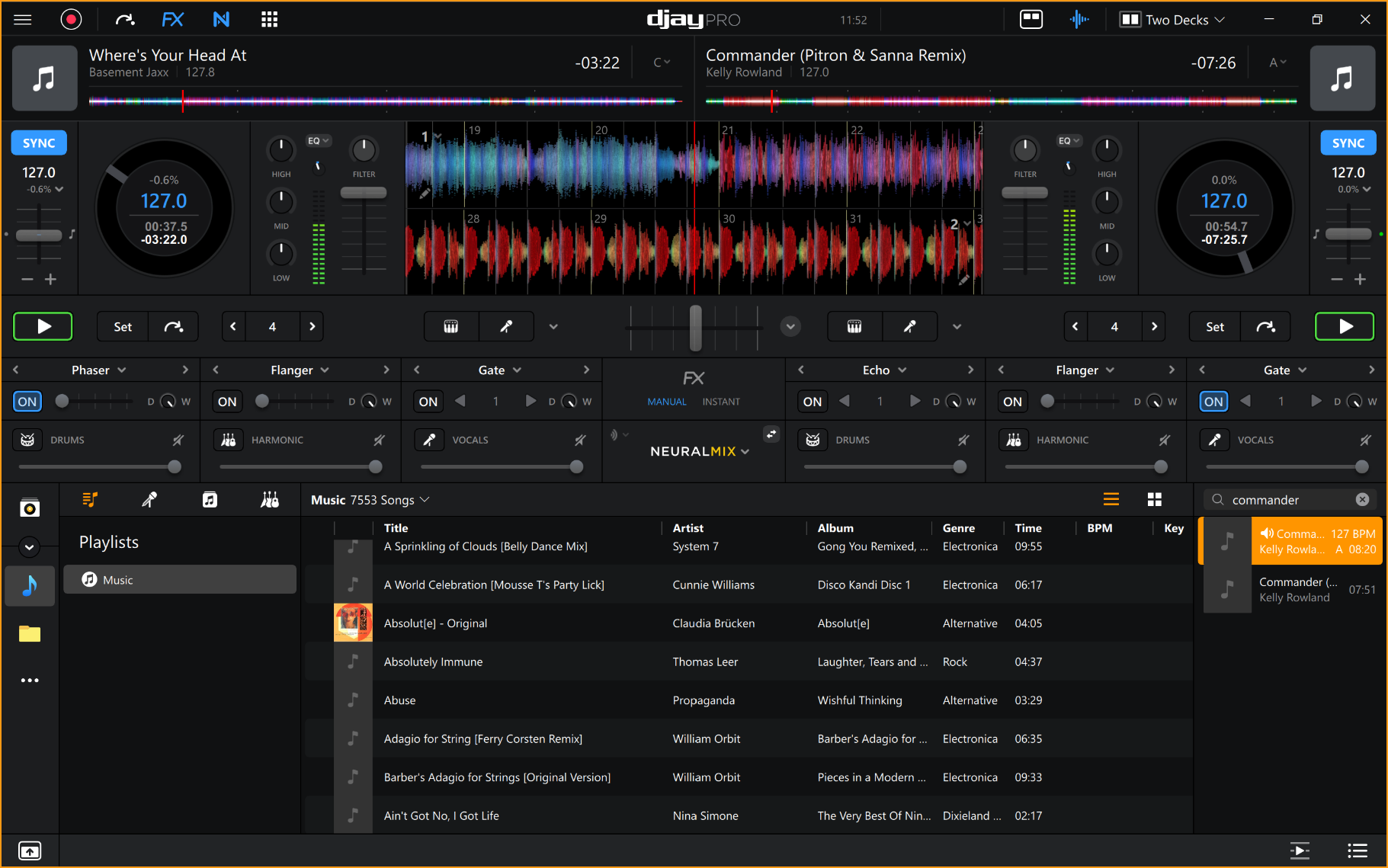Screen dimensions: 1388x868
Task: Open the queue tab in library
Action: 90,500
